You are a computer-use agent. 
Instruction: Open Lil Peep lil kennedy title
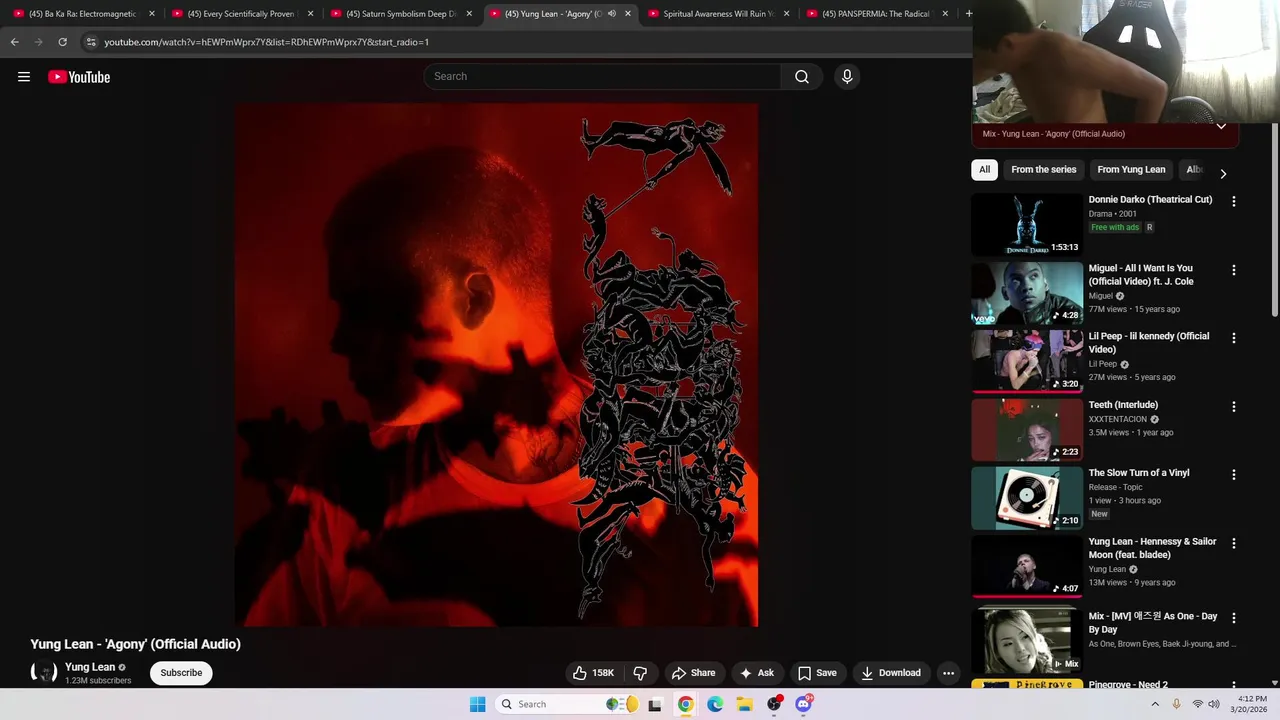[1149, 343]
